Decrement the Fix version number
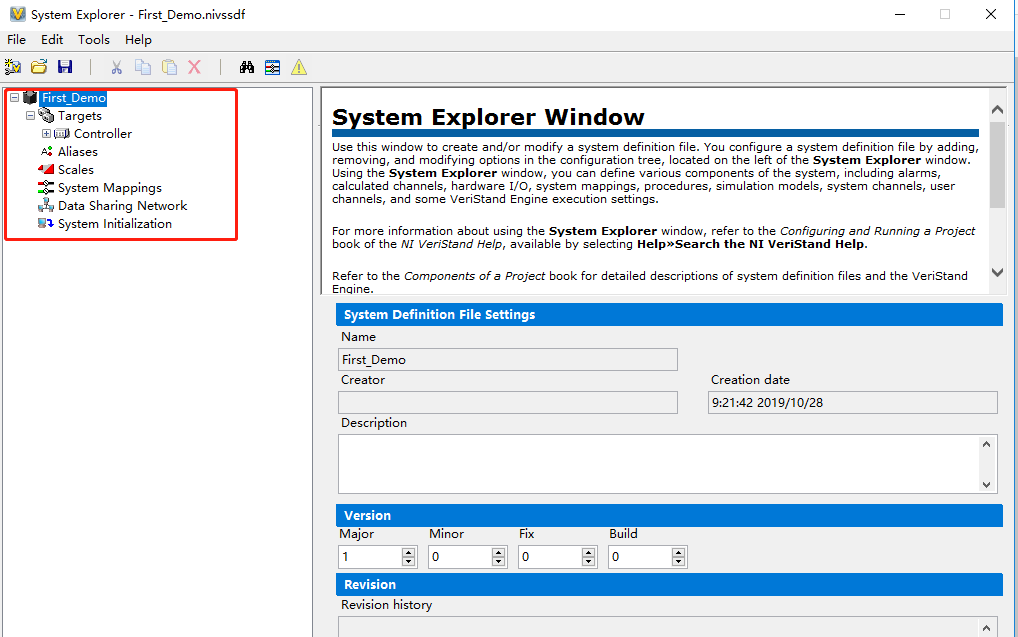 (588, 562)
